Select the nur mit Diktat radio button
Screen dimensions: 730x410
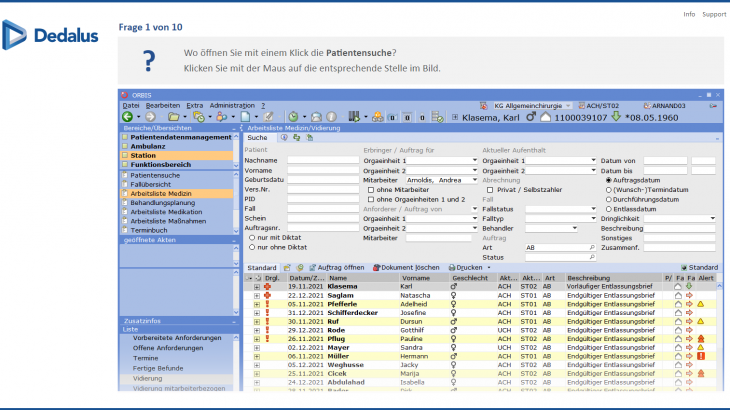pos(250,236)
